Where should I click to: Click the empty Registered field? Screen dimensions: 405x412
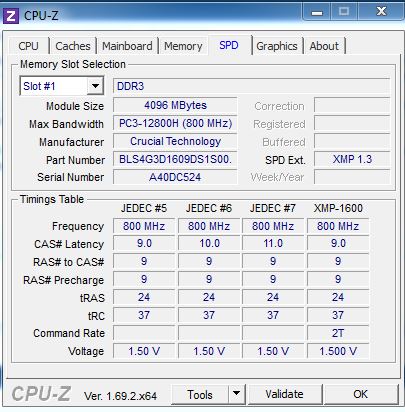(352, 123)
